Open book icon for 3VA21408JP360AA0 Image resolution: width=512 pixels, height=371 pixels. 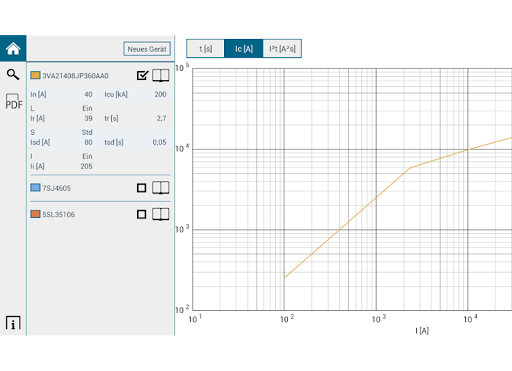(x=161, y=76)
